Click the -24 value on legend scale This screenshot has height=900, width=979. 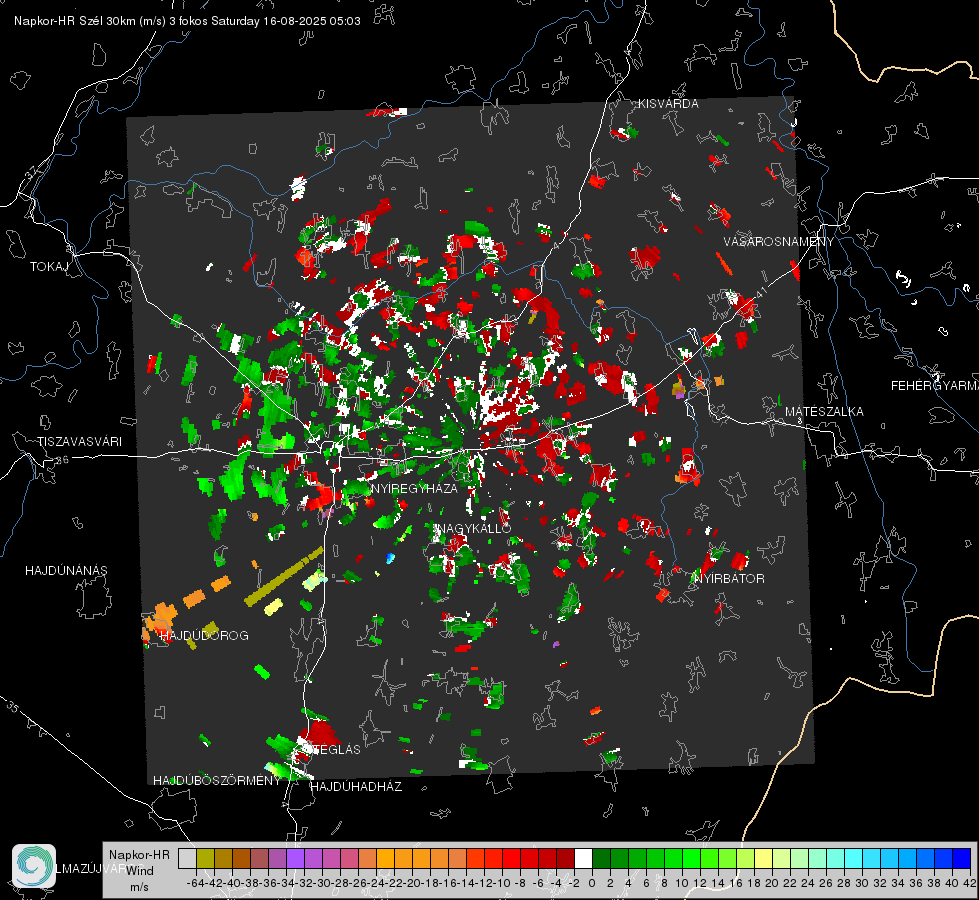click(376, 883)
